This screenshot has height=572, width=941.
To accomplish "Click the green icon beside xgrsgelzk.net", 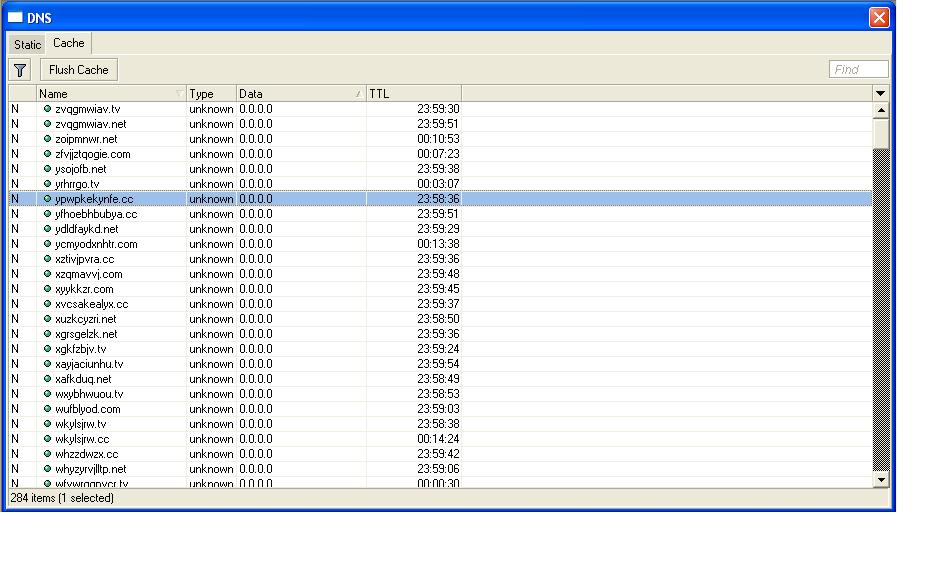I will 47,334.
